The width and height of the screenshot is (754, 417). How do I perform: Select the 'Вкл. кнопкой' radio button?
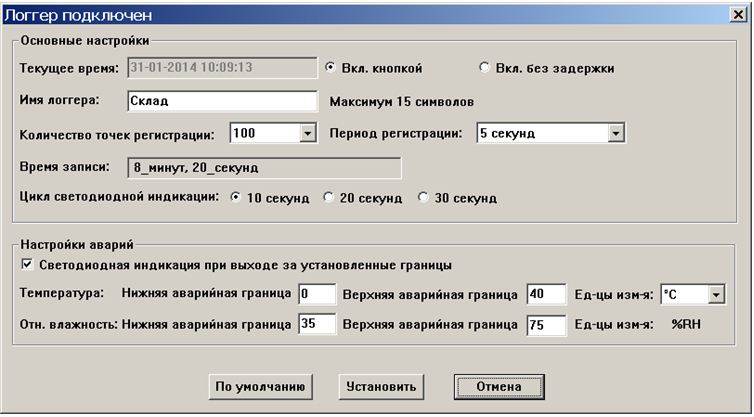(x=332, y=68)
